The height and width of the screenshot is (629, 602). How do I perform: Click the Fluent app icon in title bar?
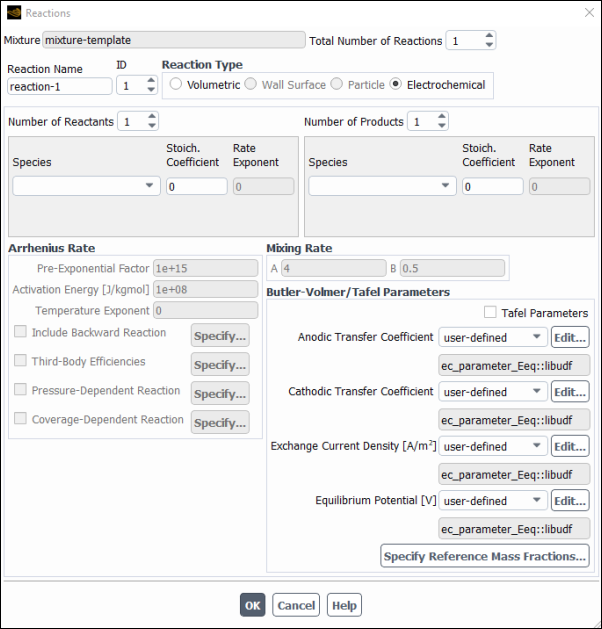14,13
